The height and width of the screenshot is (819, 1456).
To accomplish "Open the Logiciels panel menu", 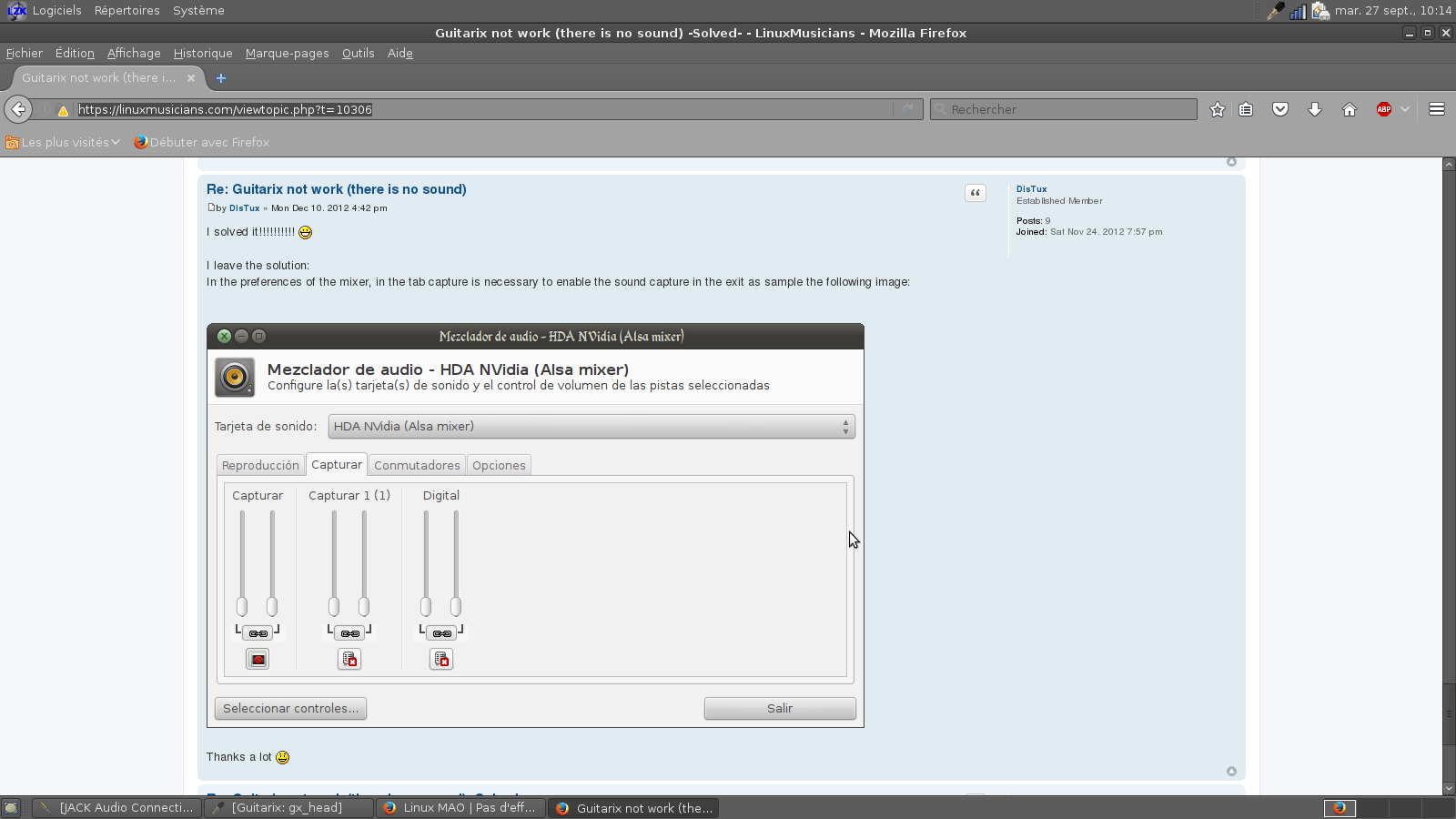I will click(x=56, y=11).
